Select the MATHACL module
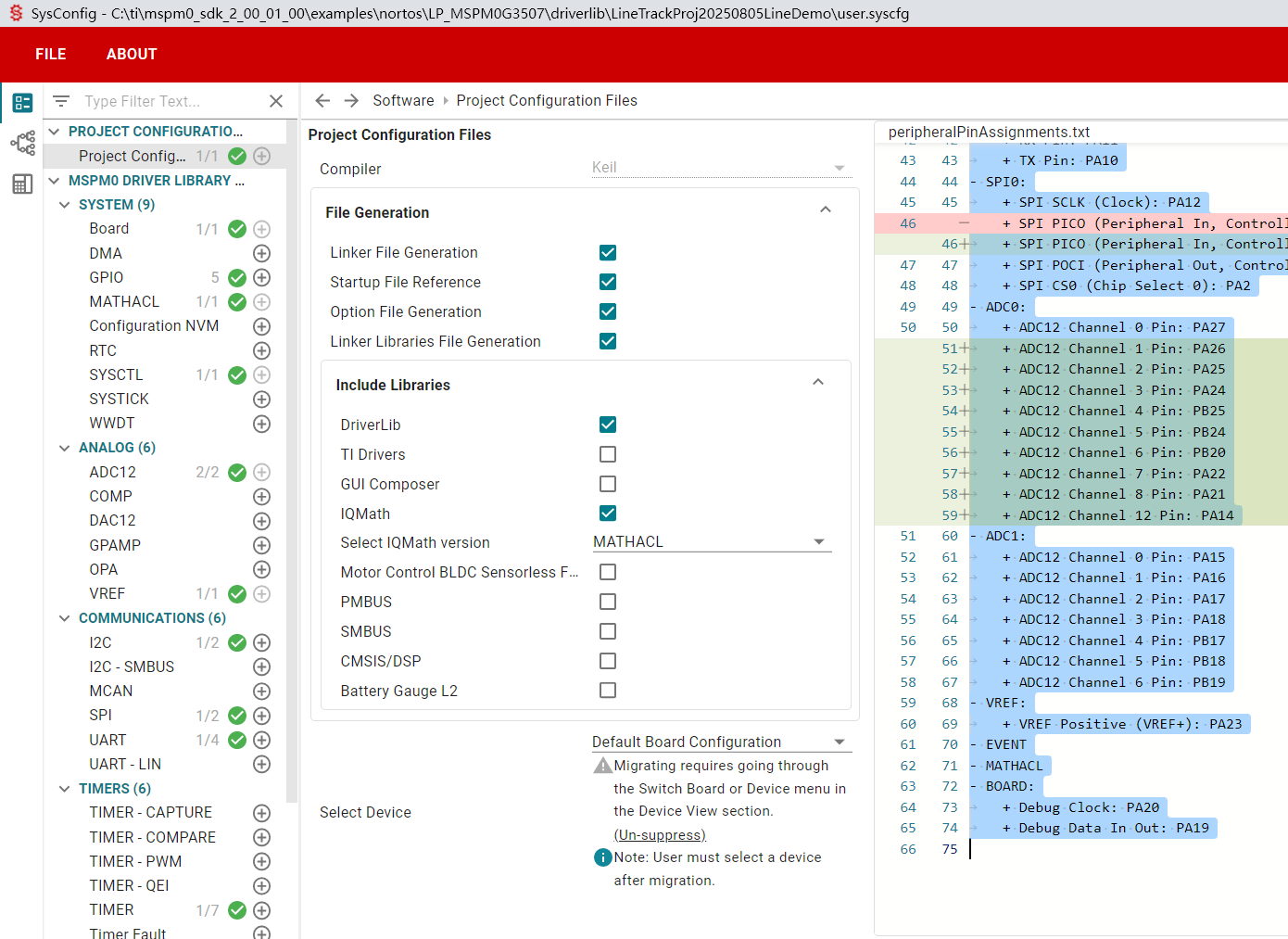 pyautogui.click(x=124, y=302)
